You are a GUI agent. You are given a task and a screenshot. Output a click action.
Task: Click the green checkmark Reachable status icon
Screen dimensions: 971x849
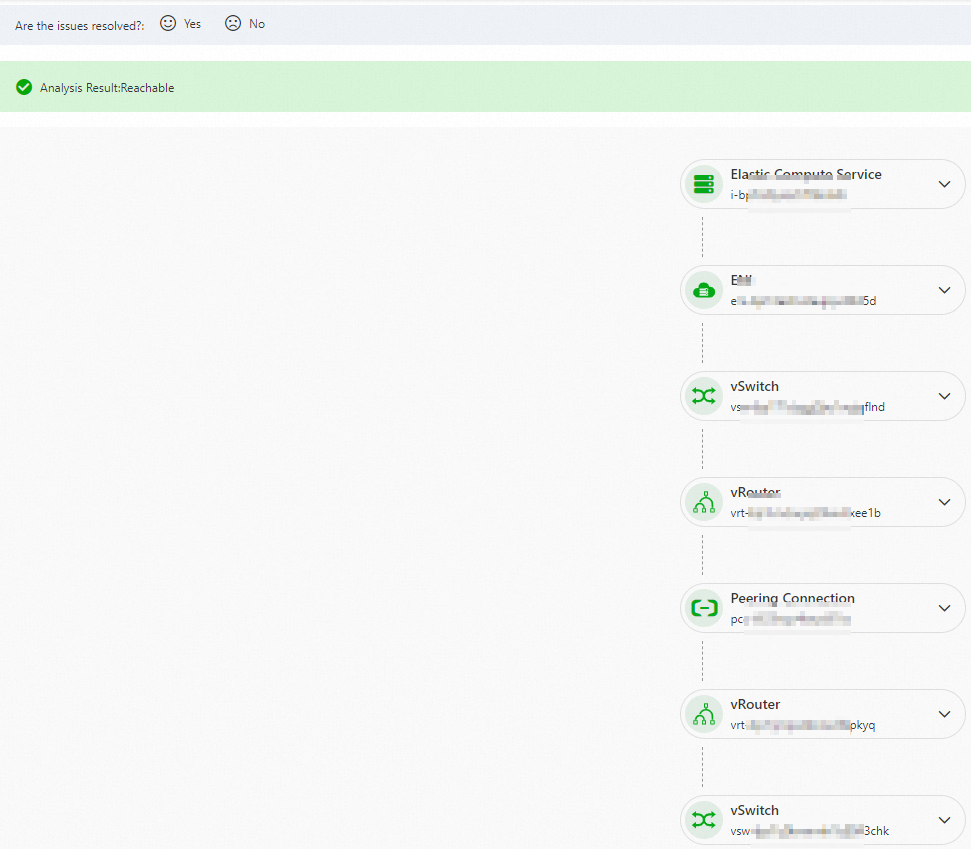click(24, 87)
